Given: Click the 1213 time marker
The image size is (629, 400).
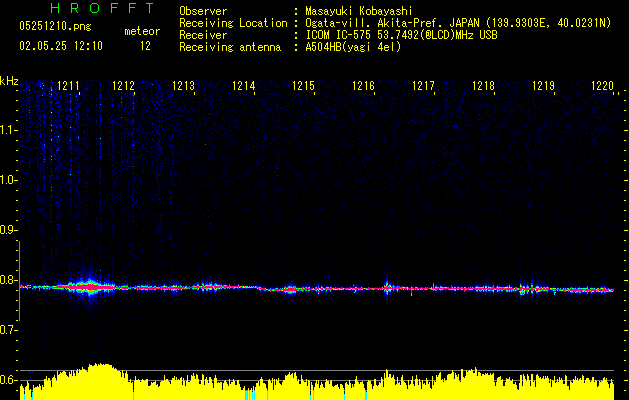Looking at the screenshot, I should coord(183,86).
